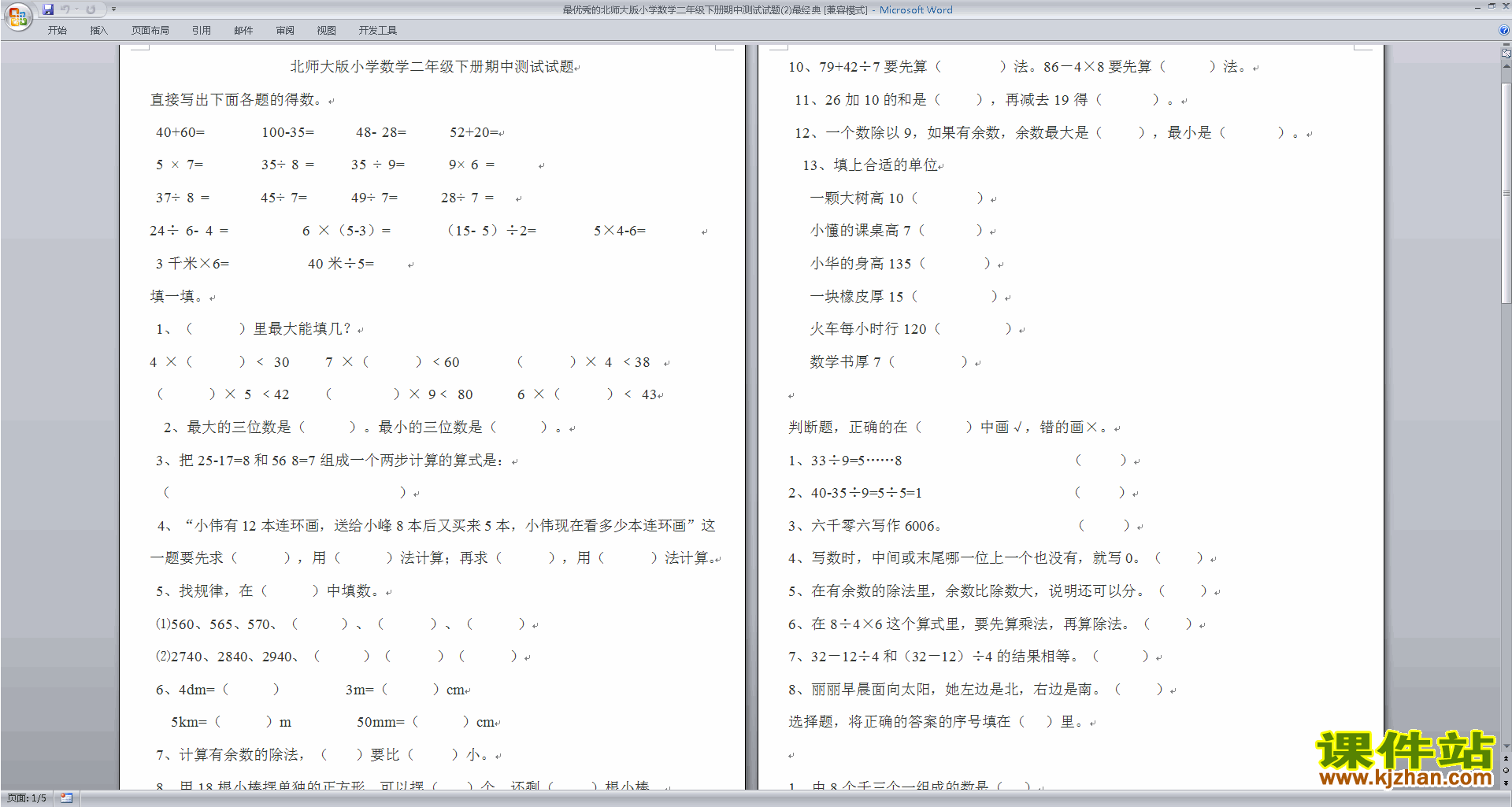Viewport: 1512px width, 807px height.
Task: Click the Select Browse Object round button
Action: [x=1506, y=771]
